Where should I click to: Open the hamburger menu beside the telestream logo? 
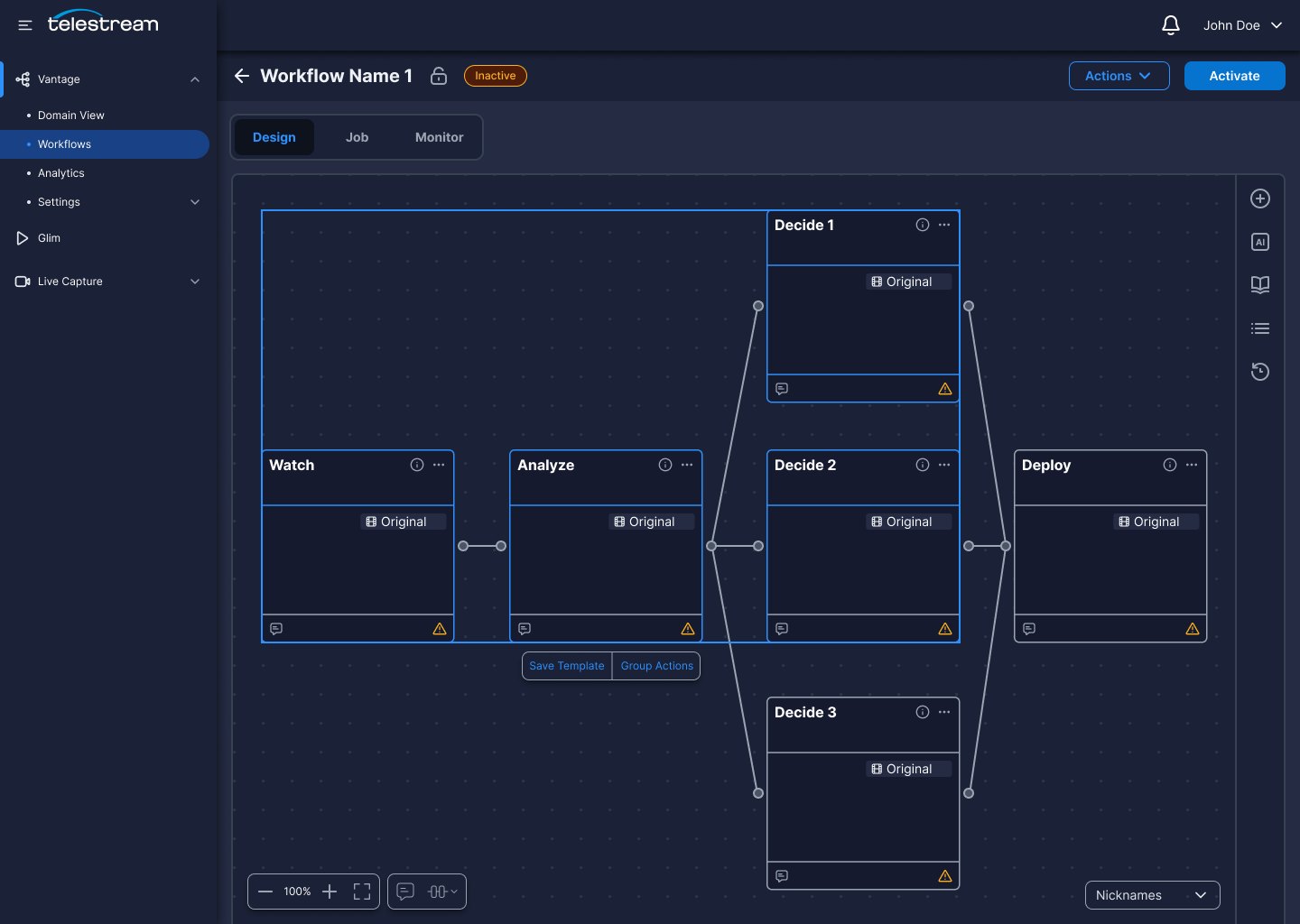coord(25,25)
